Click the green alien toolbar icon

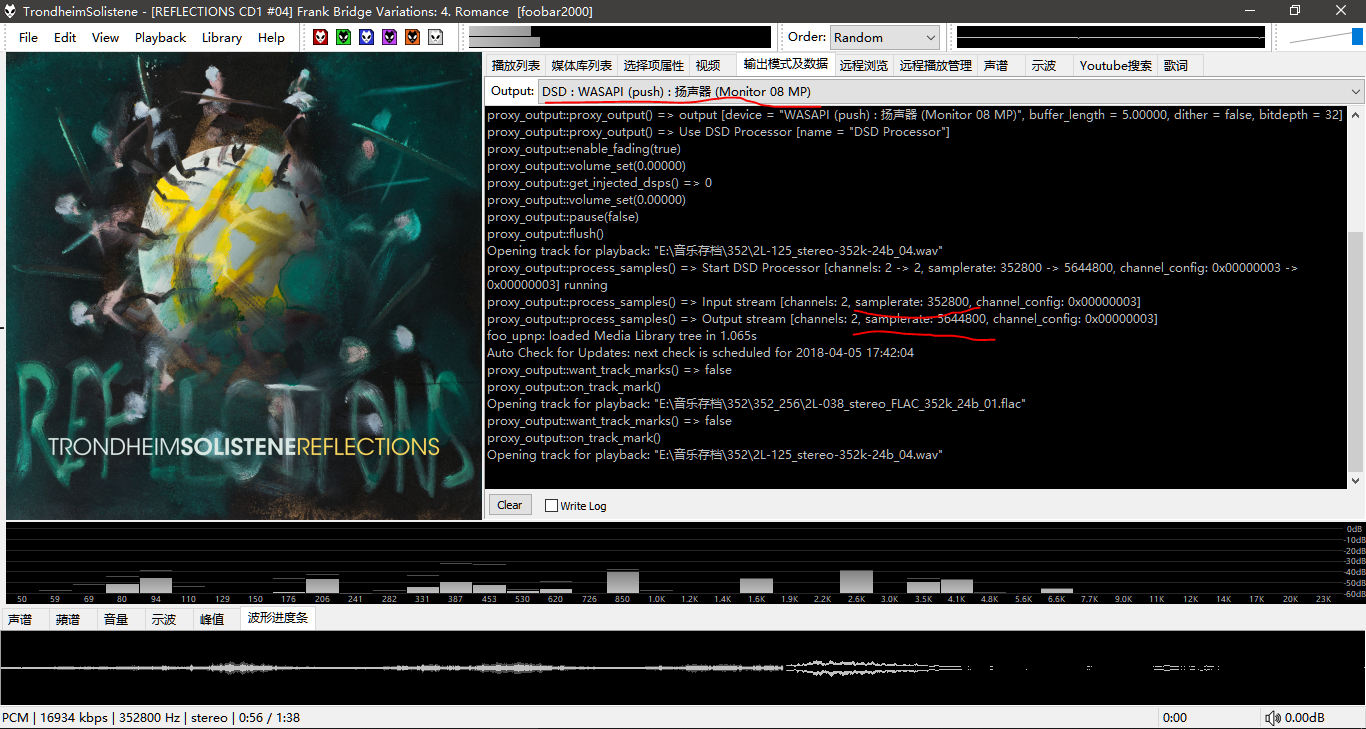coord(343,37)
